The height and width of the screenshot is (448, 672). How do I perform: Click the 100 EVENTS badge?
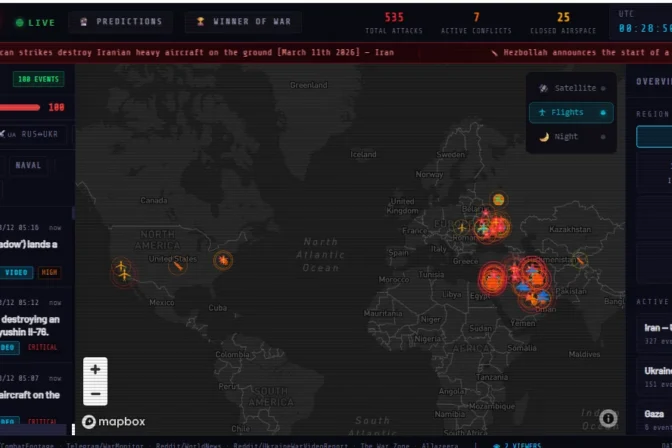pyautogui.click(x=39, y=79)
